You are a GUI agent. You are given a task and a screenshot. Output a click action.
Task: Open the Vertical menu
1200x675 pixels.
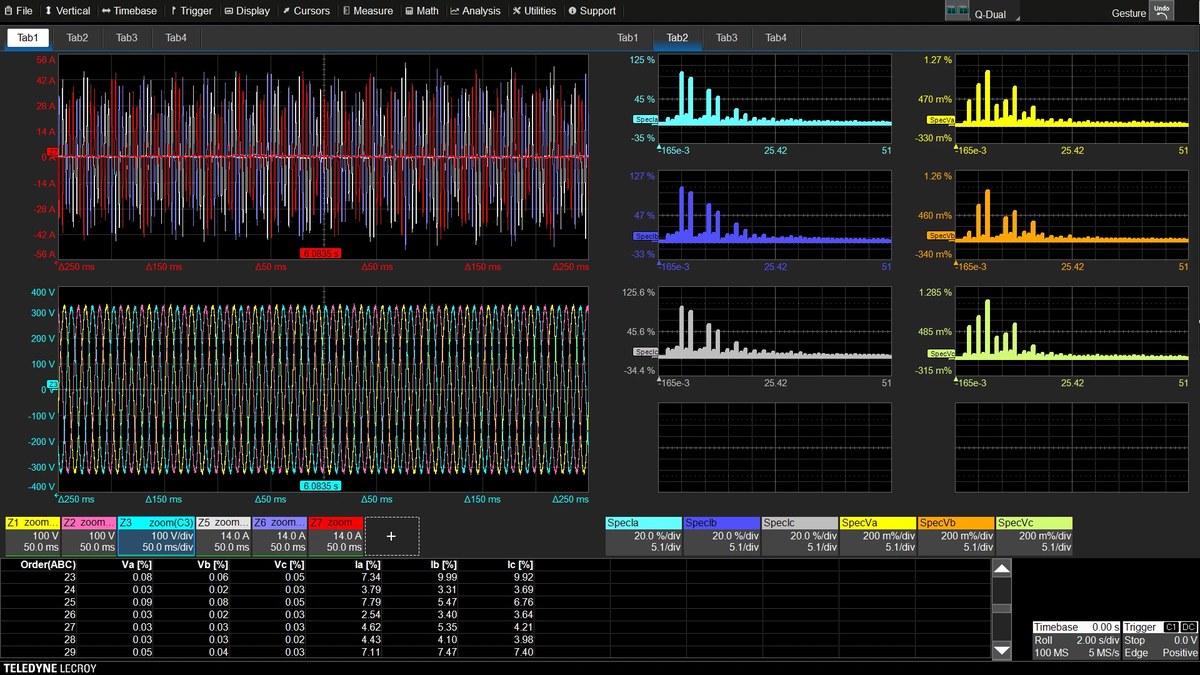tap(68, 11)
